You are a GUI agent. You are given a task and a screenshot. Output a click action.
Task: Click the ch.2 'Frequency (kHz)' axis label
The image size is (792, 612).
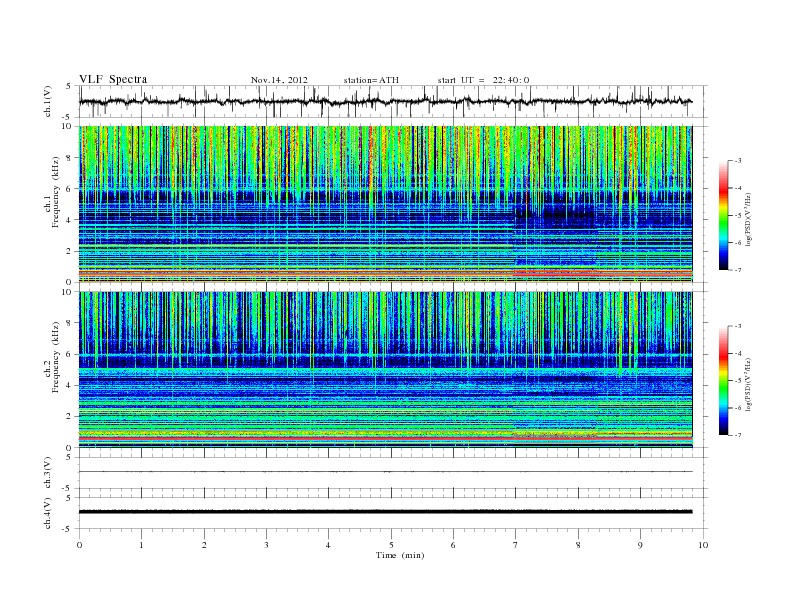56,356
